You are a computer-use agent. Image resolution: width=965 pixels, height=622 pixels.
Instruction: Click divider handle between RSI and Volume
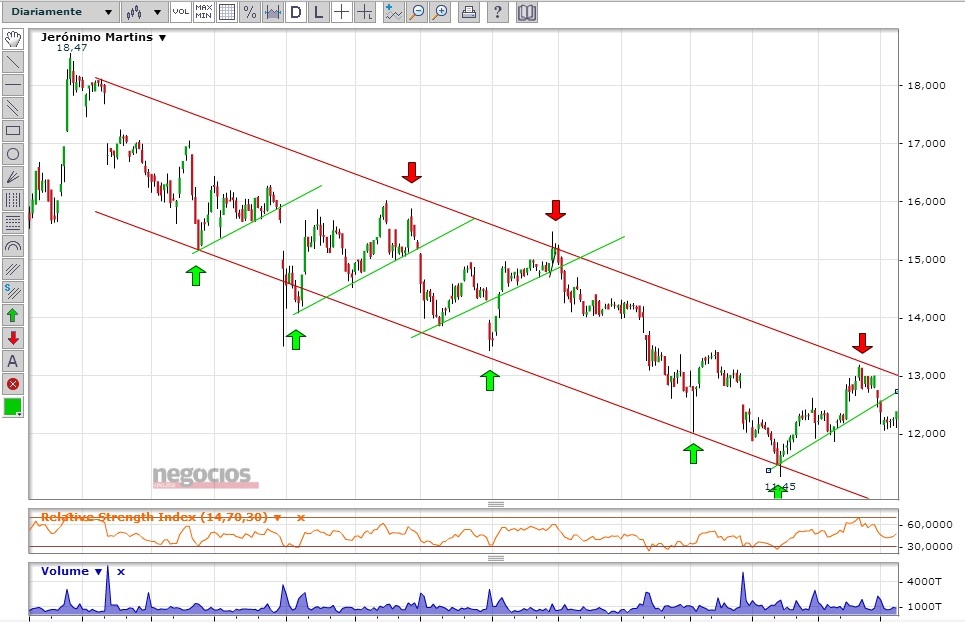click(x=496, y=558)
